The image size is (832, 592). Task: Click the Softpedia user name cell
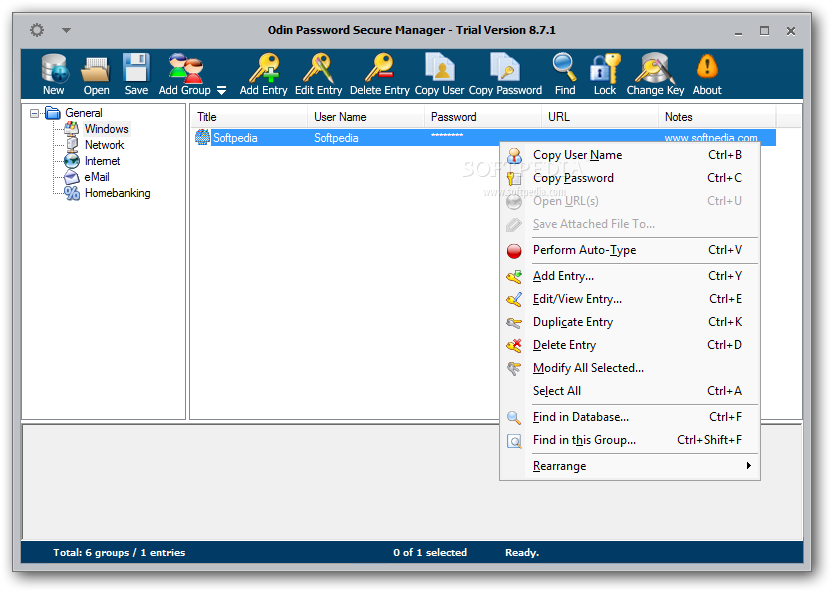[x=336, y=138]
